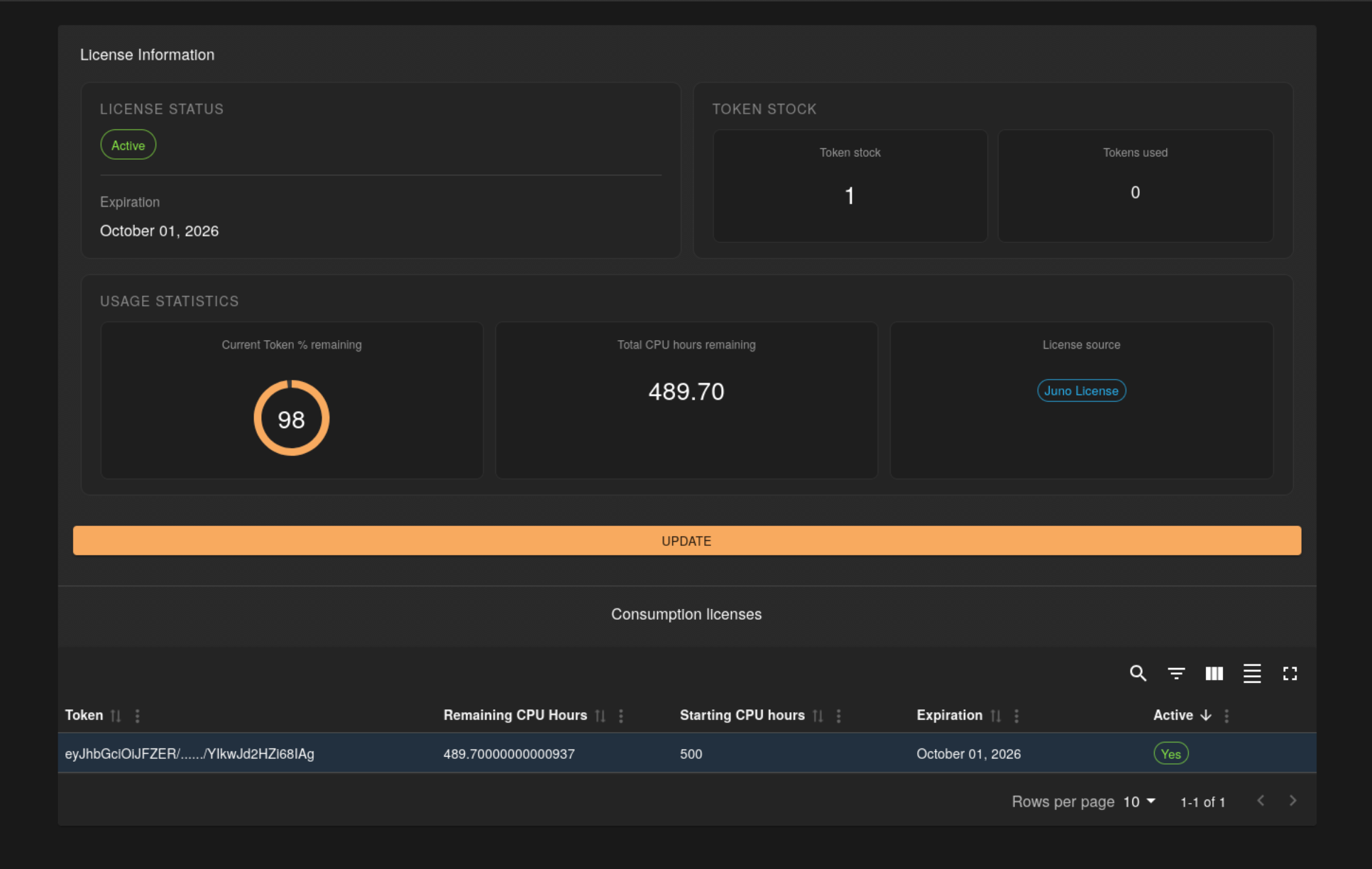Go to previous table page

point(1261,801)
